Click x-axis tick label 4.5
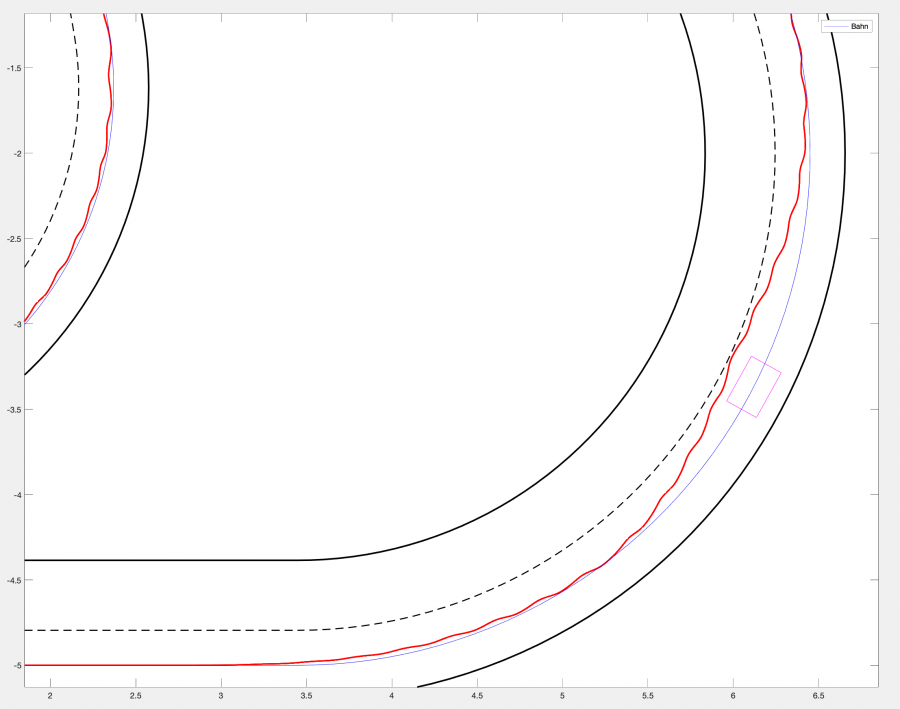900x709 pixels. point(477,695)
